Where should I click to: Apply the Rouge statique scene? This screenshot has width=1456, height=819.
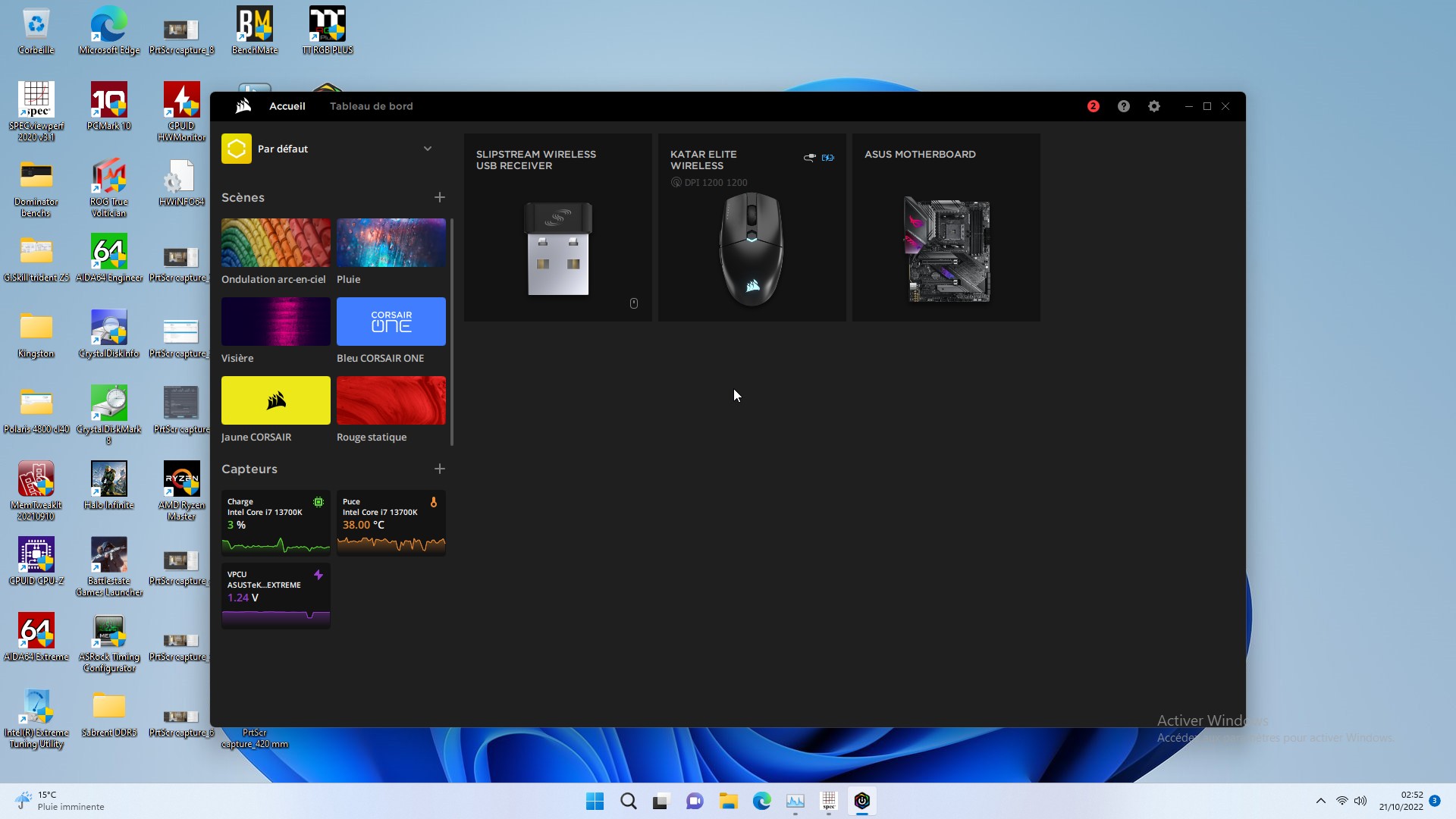tap(391, 400)
